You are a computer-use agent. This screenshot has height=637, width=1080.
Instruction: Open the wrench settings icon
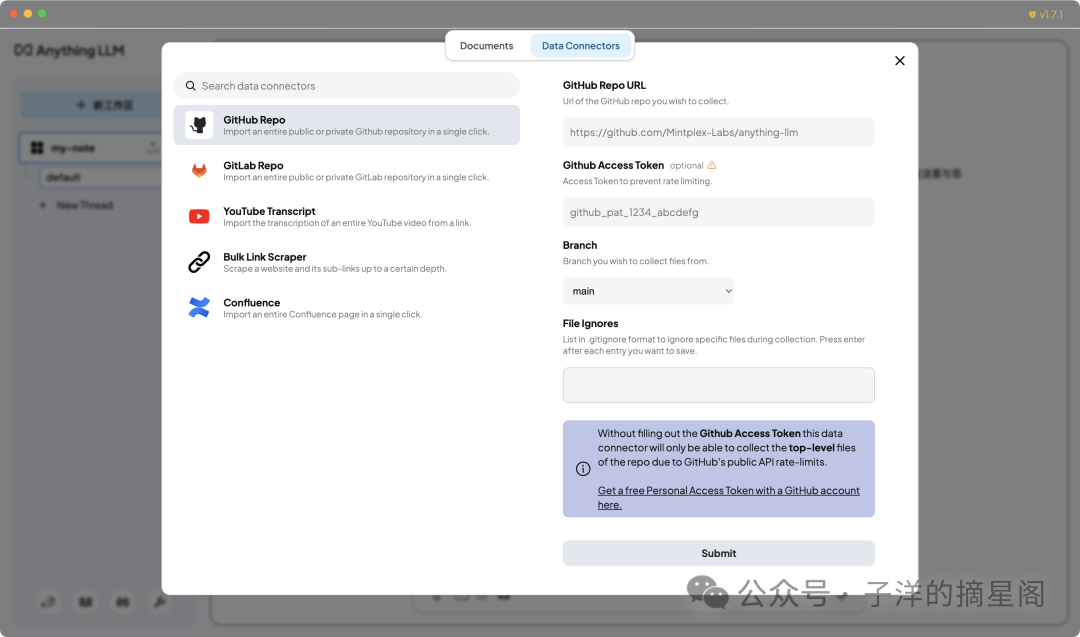click(160, 602)
